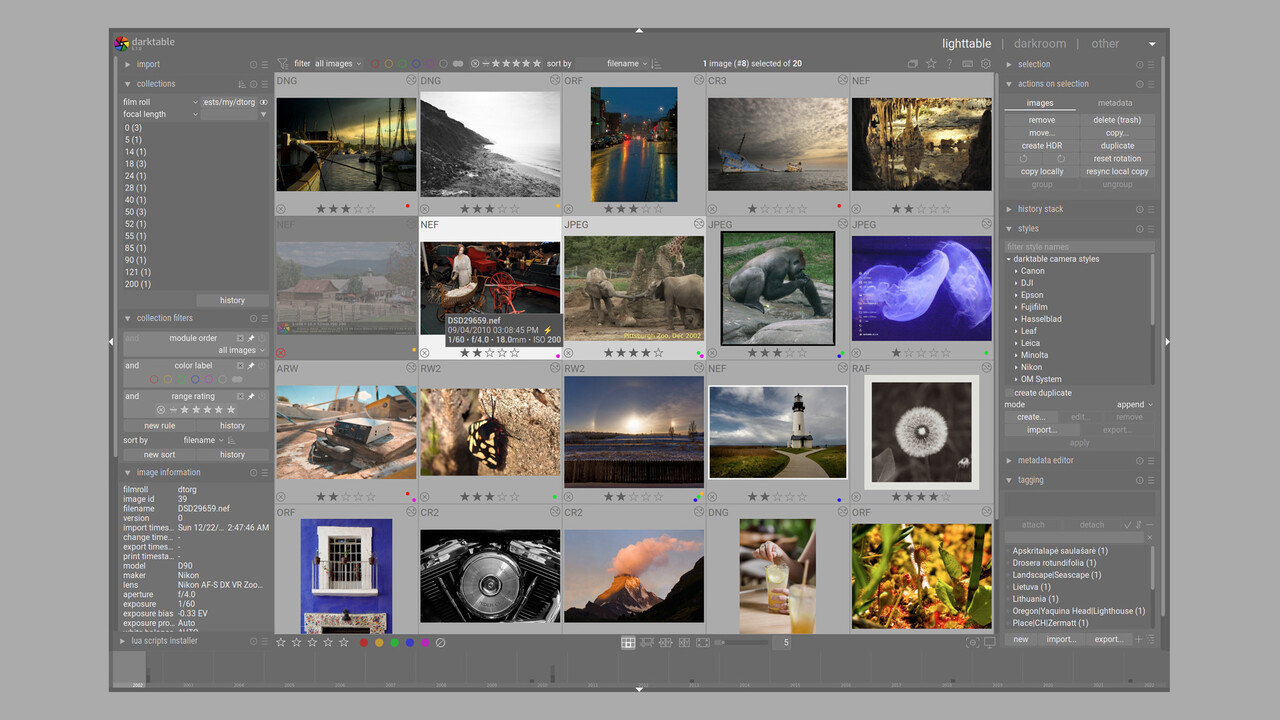Adjust the thumbnail zoom slider
The height and width of the screenshot is (720, 1280).
[x=745, y=642]
